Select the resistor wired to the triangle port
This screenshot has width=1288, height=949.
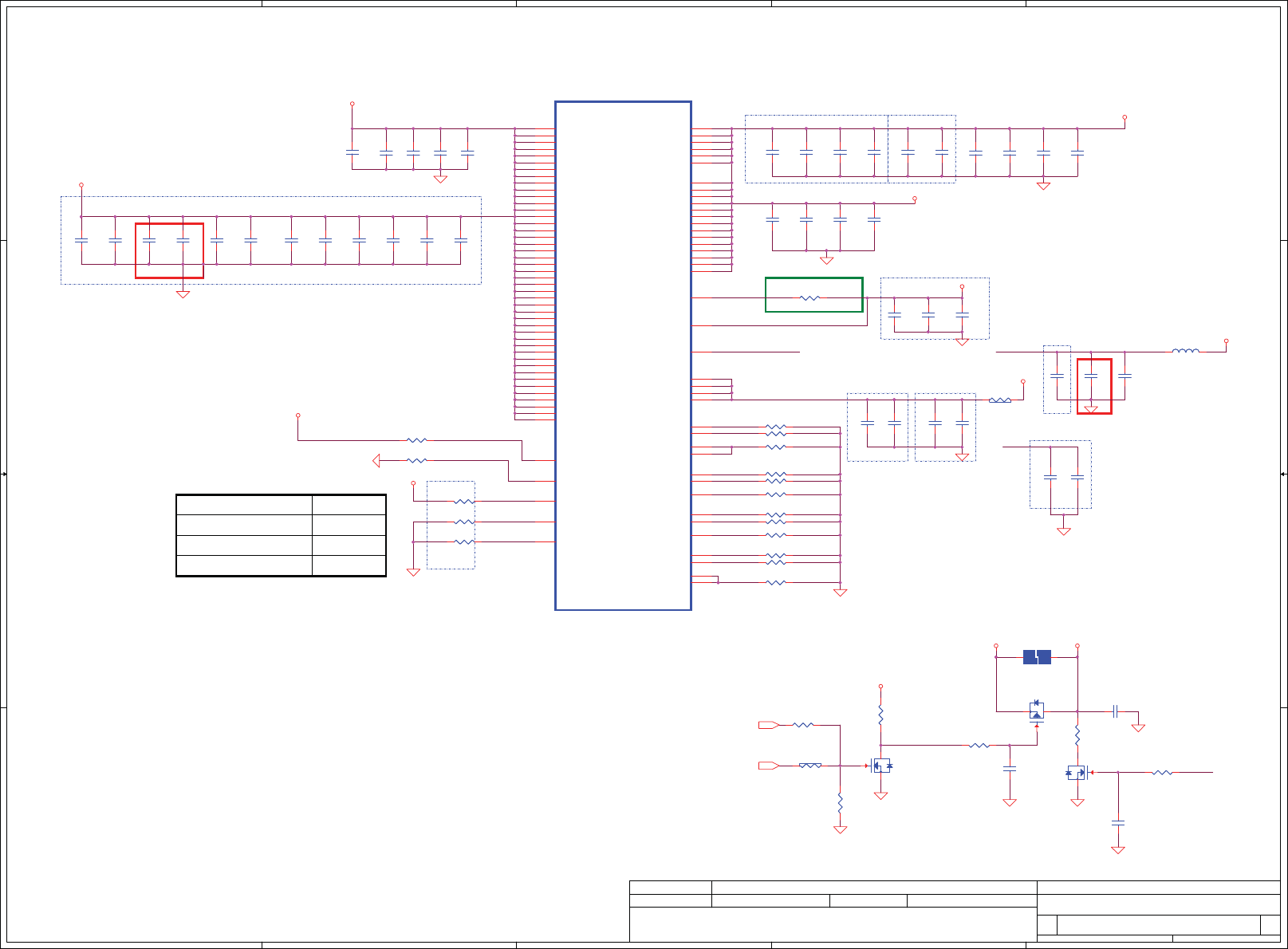click(417, 461)
